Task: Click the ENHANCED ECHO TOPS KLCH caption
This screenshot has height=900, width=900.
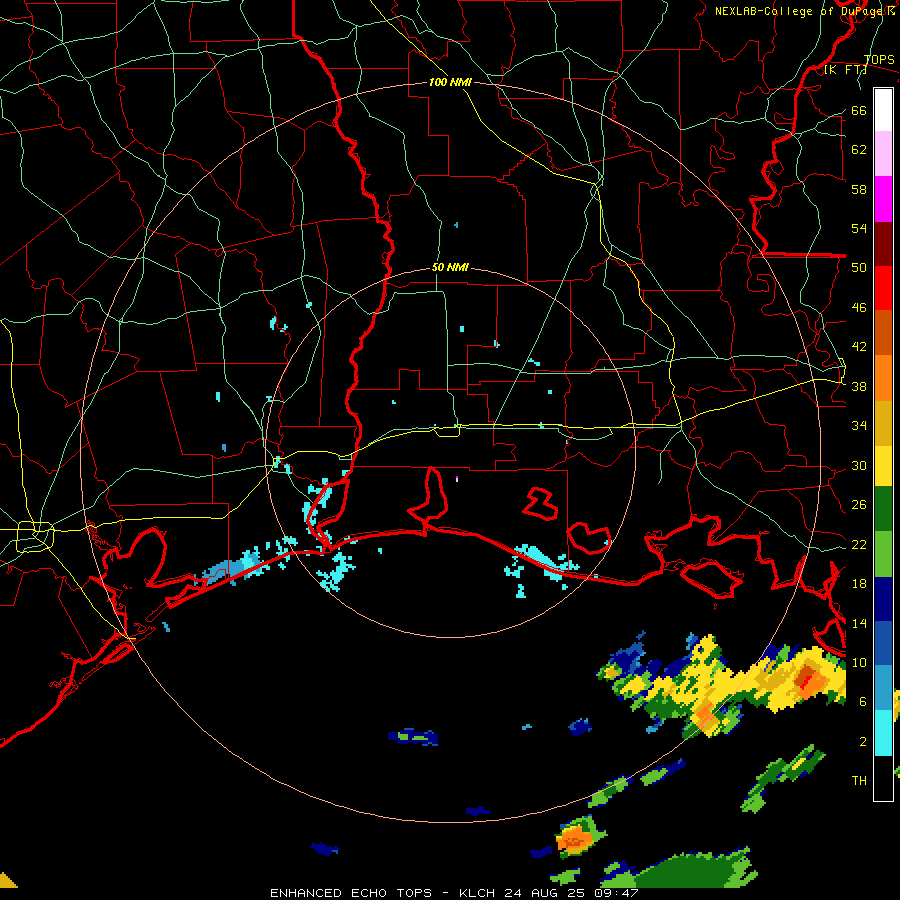Action: 454,893
